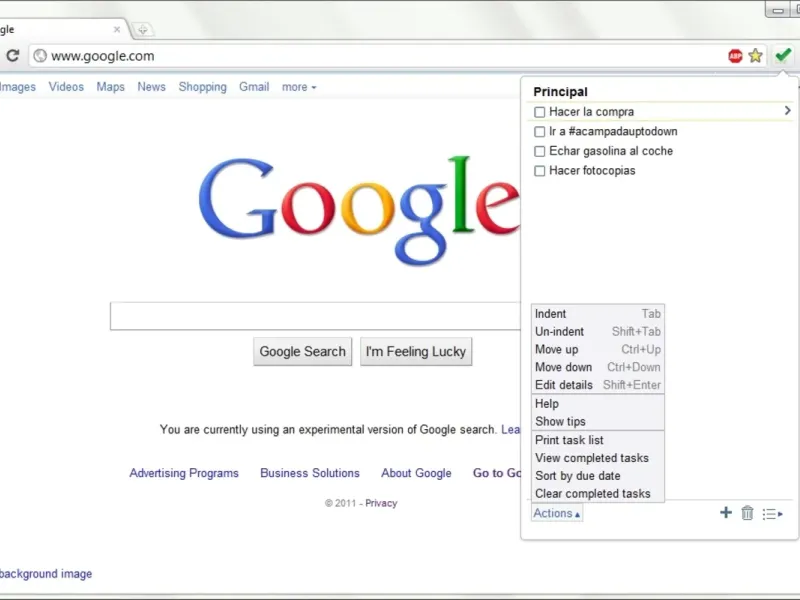Click the trash can delete task icon
Screen dimensions: 800x600
(x=747, y=513)
